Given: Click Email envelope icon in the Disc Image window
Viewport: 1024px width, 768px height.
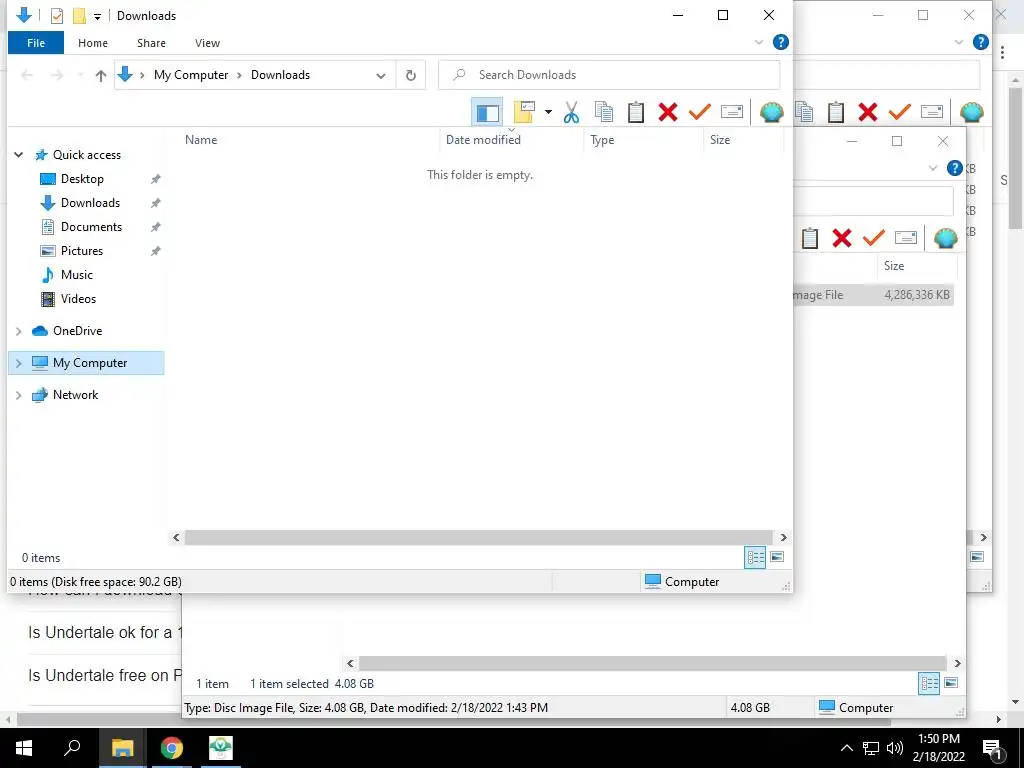Looking at the screenshot, I should pyautogui.click(x=906, y=237).
